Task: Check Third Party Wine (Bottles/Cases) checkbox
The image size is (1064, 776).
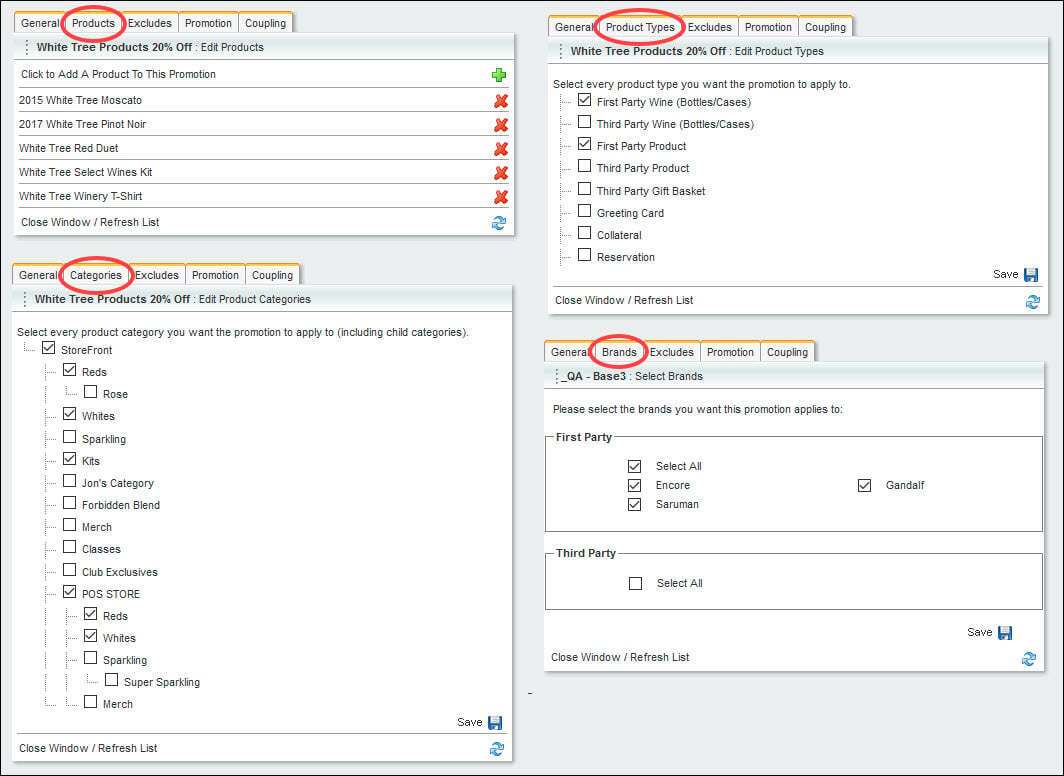Action: click(584, 122)
